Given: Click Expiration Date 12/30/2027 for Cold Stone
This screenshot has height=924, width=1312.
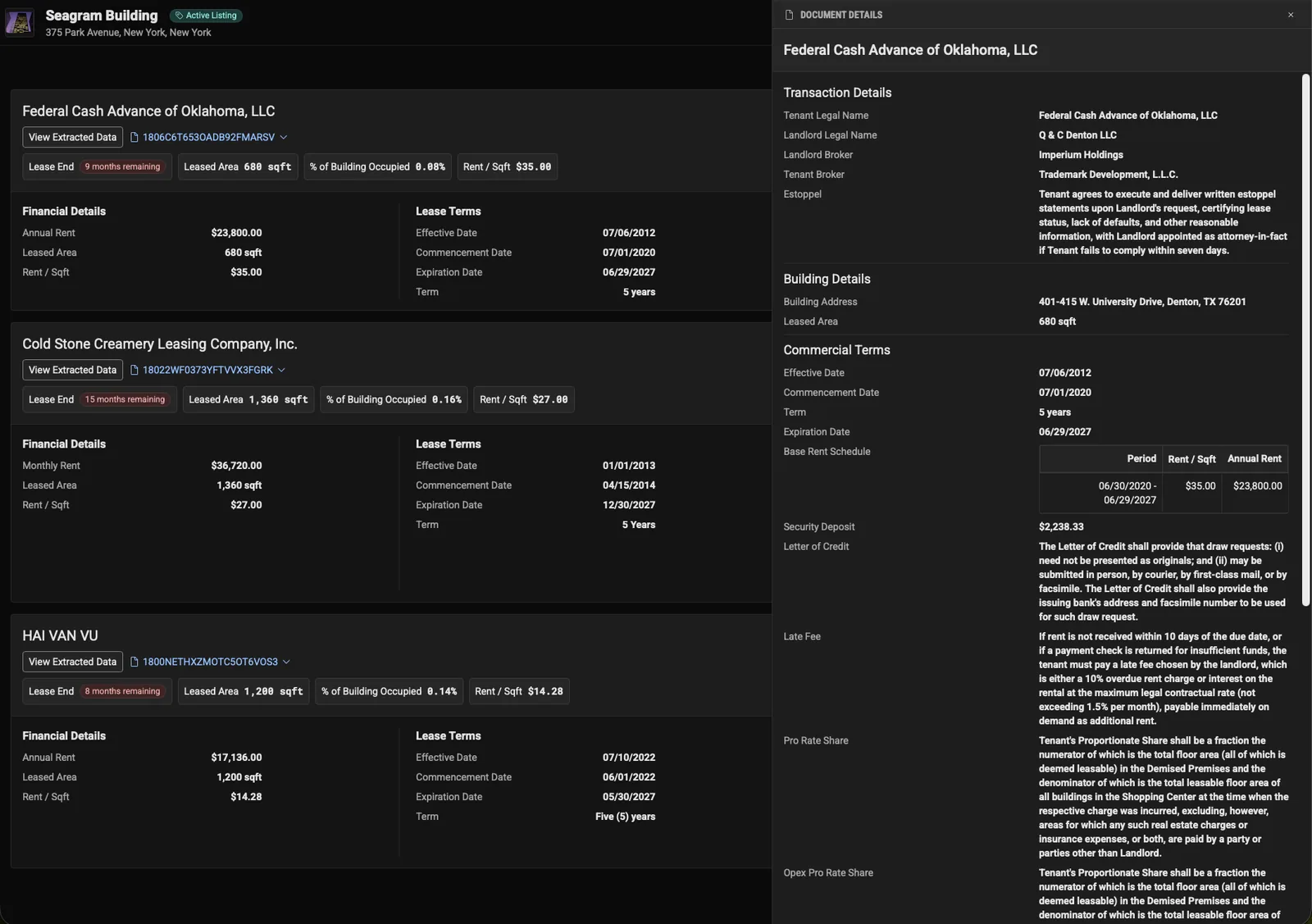Looking at the screenshot, I should pos(629,505).
